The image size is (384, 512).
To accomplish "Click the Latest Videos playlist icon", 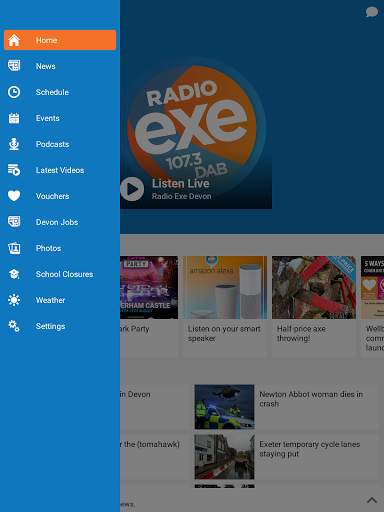I will pyautogui.click(x=14, y=170).
